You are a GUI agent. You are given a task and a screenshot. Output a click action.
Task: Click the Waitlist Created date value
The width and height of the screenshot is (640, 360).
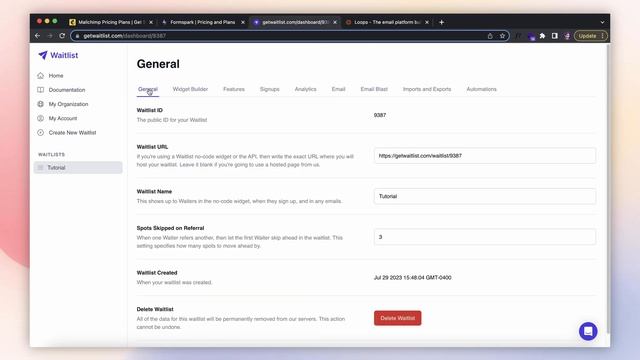click(x=413, y=278)
